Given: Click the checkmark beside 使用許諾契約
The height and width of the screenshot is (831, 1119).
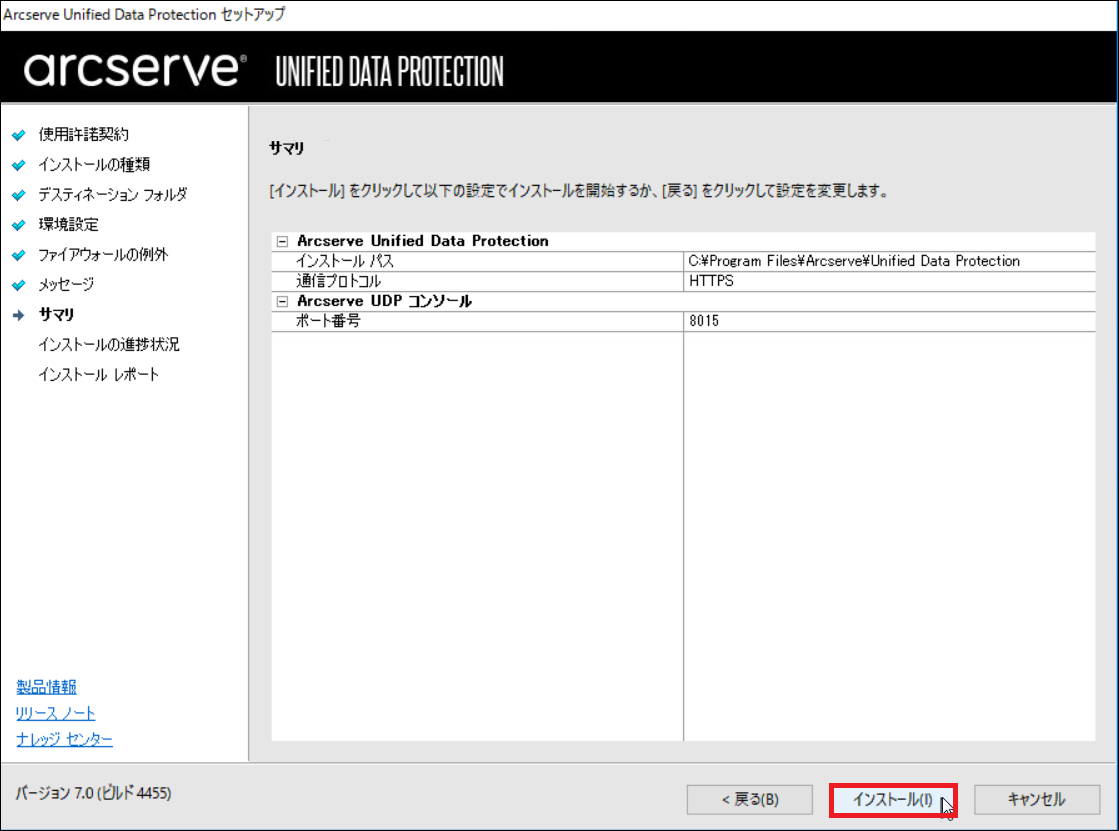Looking at the screenshot, I should coord(19,134).
